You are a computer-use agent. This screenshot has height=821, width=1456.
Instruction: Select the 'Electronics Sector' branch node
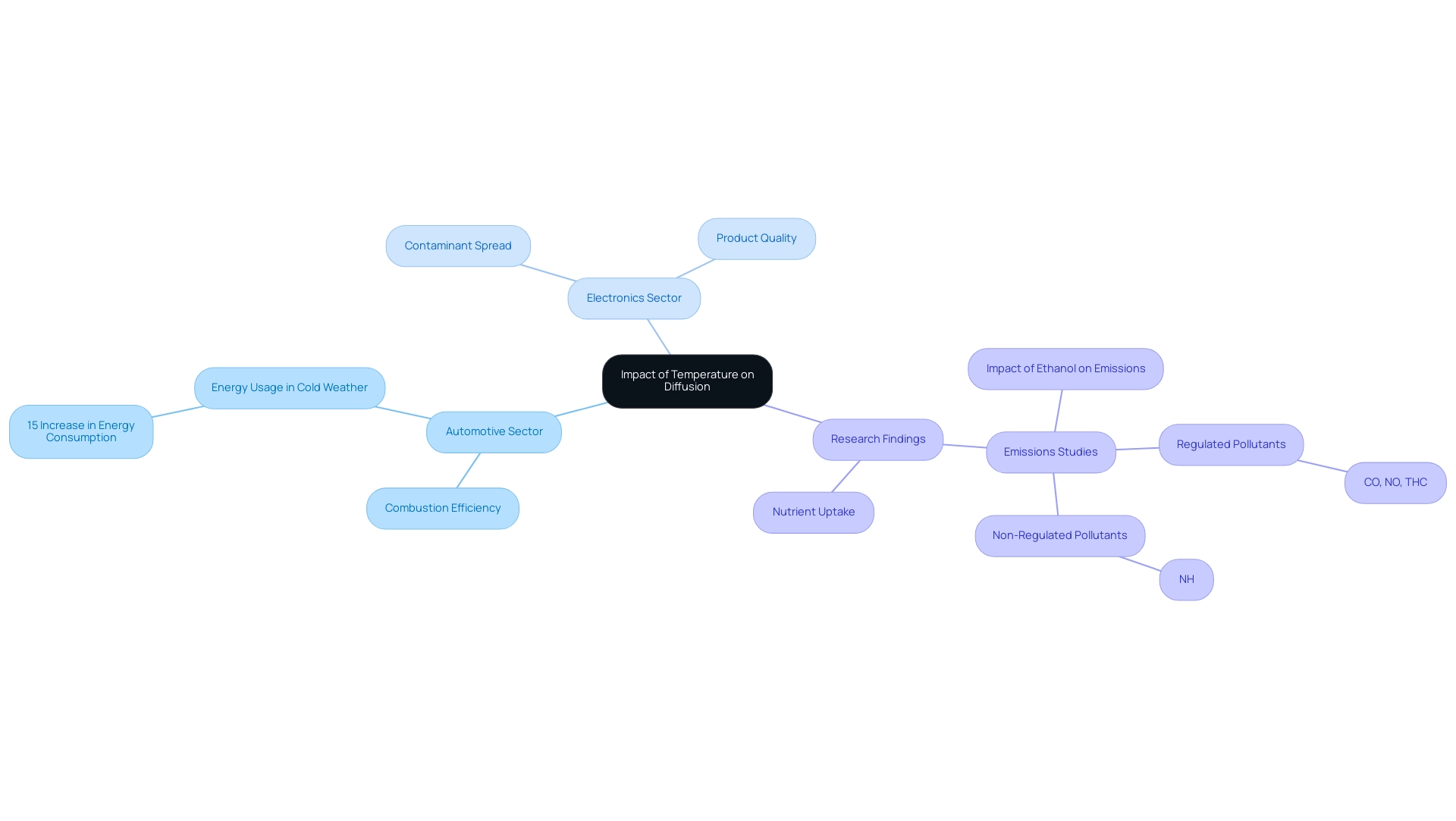click(x=634, y=298)
